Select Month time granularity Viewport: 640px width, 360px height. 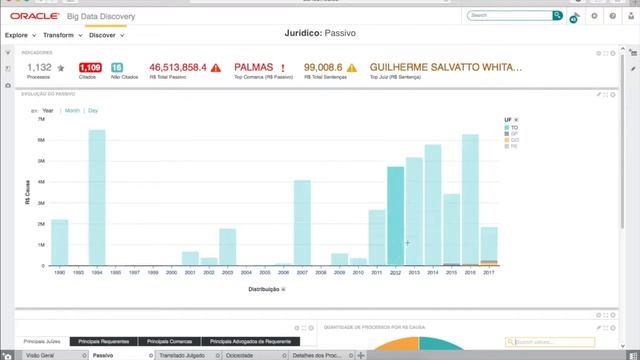pyautogui.click(x=72, y=111)
